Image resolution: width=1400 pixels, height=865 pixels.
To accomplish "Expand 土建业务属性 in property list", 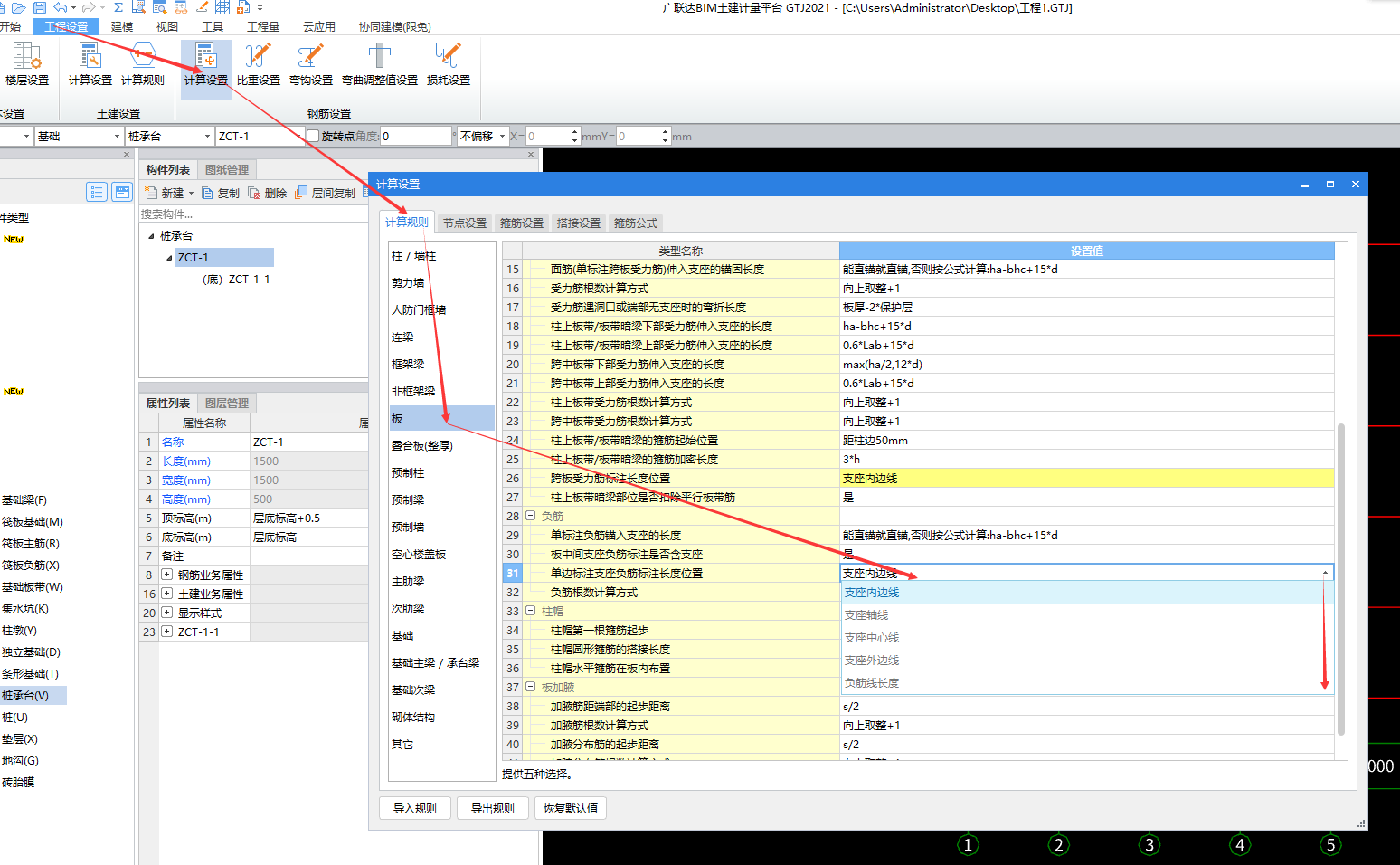I will click(167, 594).
